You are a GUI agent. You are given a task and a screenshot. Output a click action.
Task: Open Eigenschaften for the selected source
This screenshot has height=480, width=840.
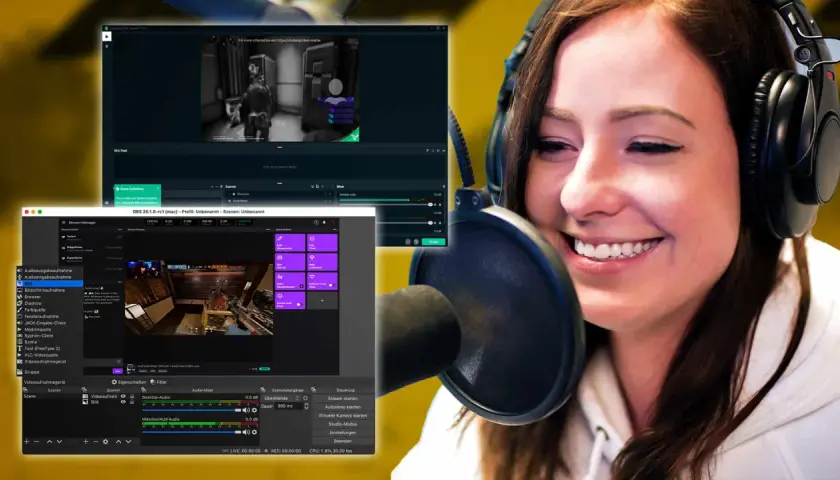coord(129,382)
